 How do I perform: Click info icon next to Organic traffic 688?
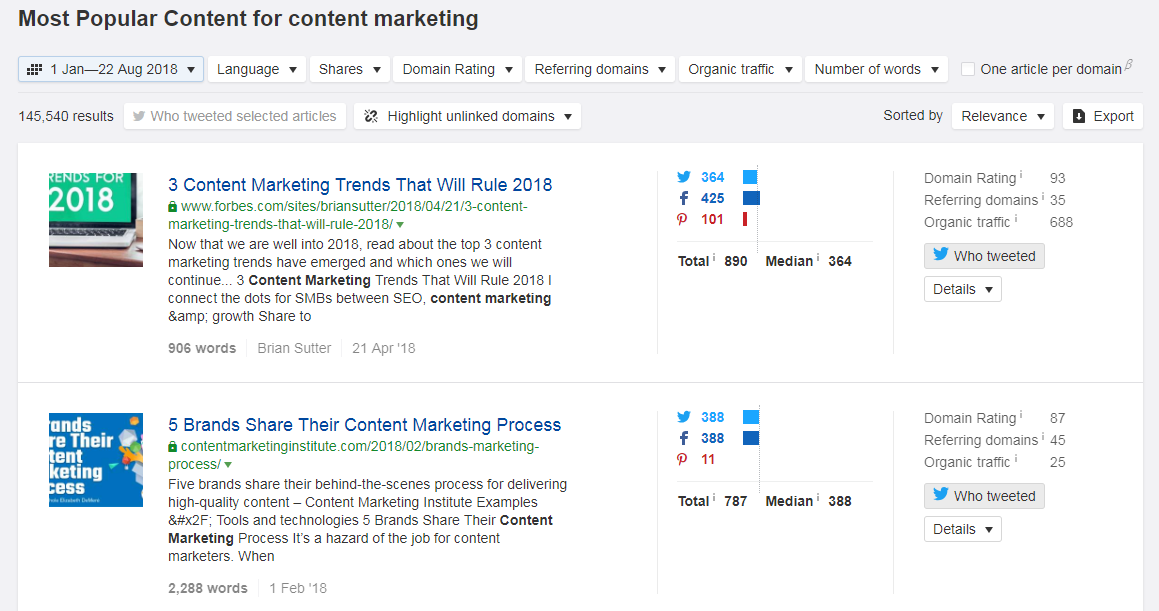[1016, 219]
